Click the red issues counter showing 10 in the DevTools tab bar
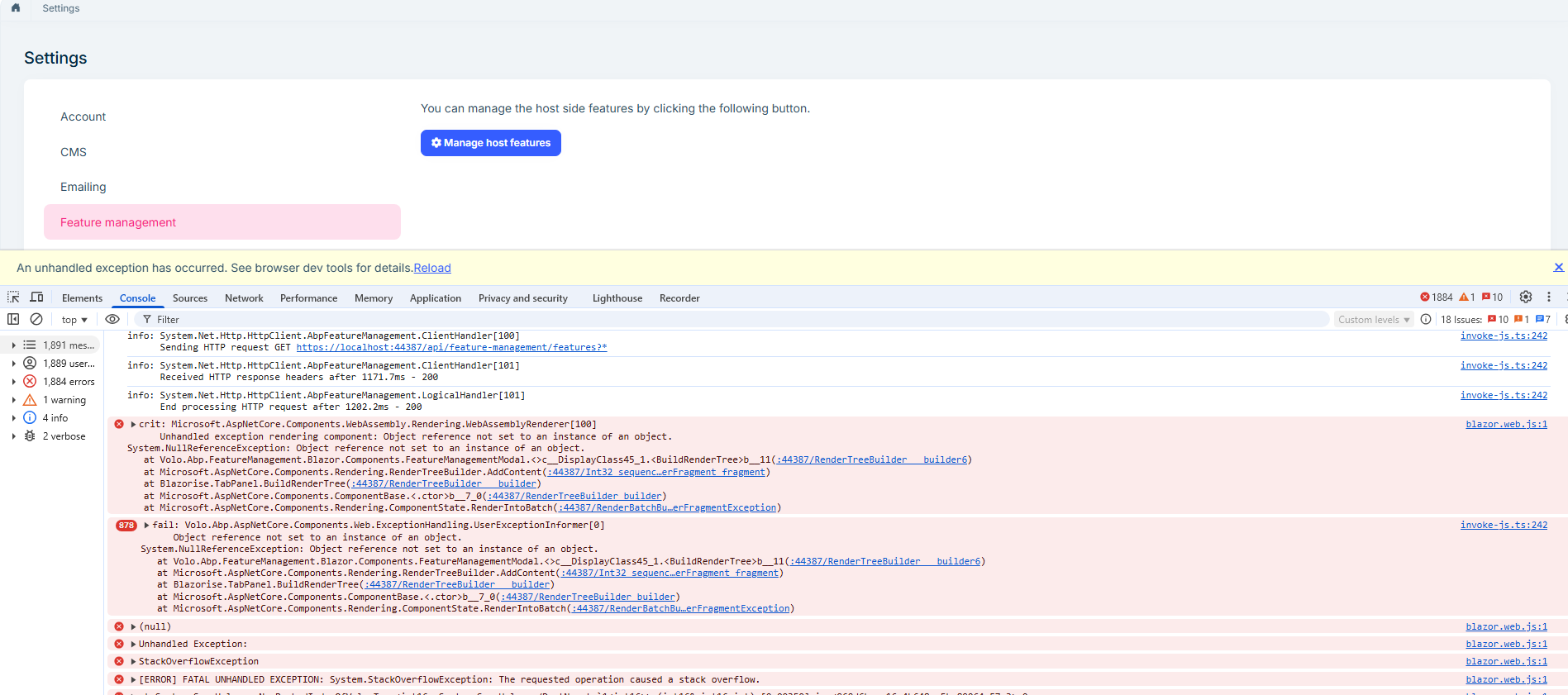The height and width of the screenshot is (695, 1568). 1493,298
